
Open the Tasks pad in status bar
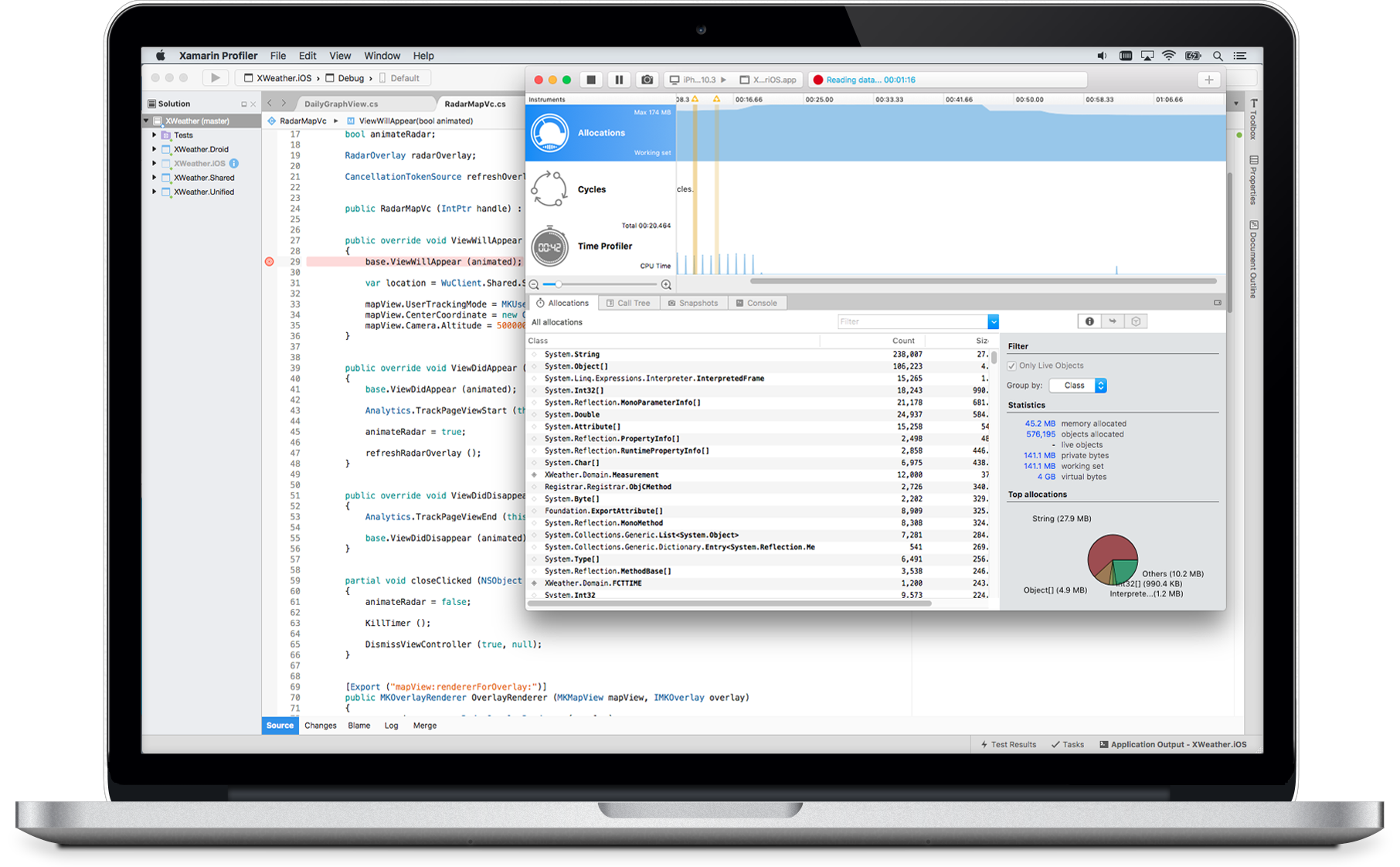[1068, 745]
